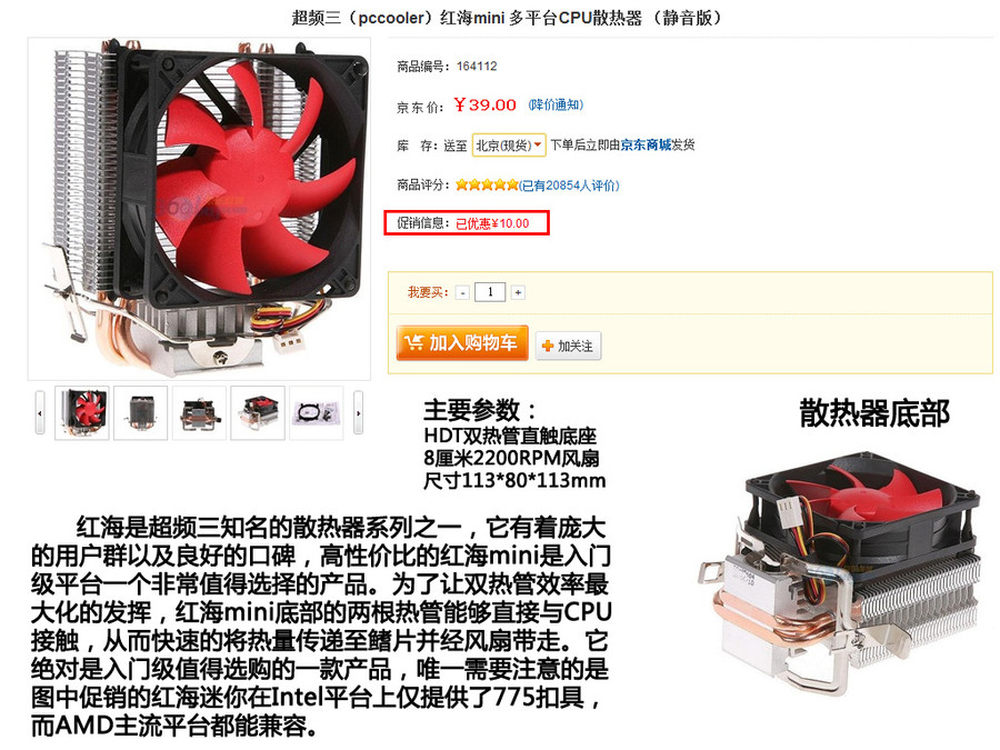View the 已有20854人评价 reviews link
The height and width of the screenshot is (750, 1000).
[569, 186]
